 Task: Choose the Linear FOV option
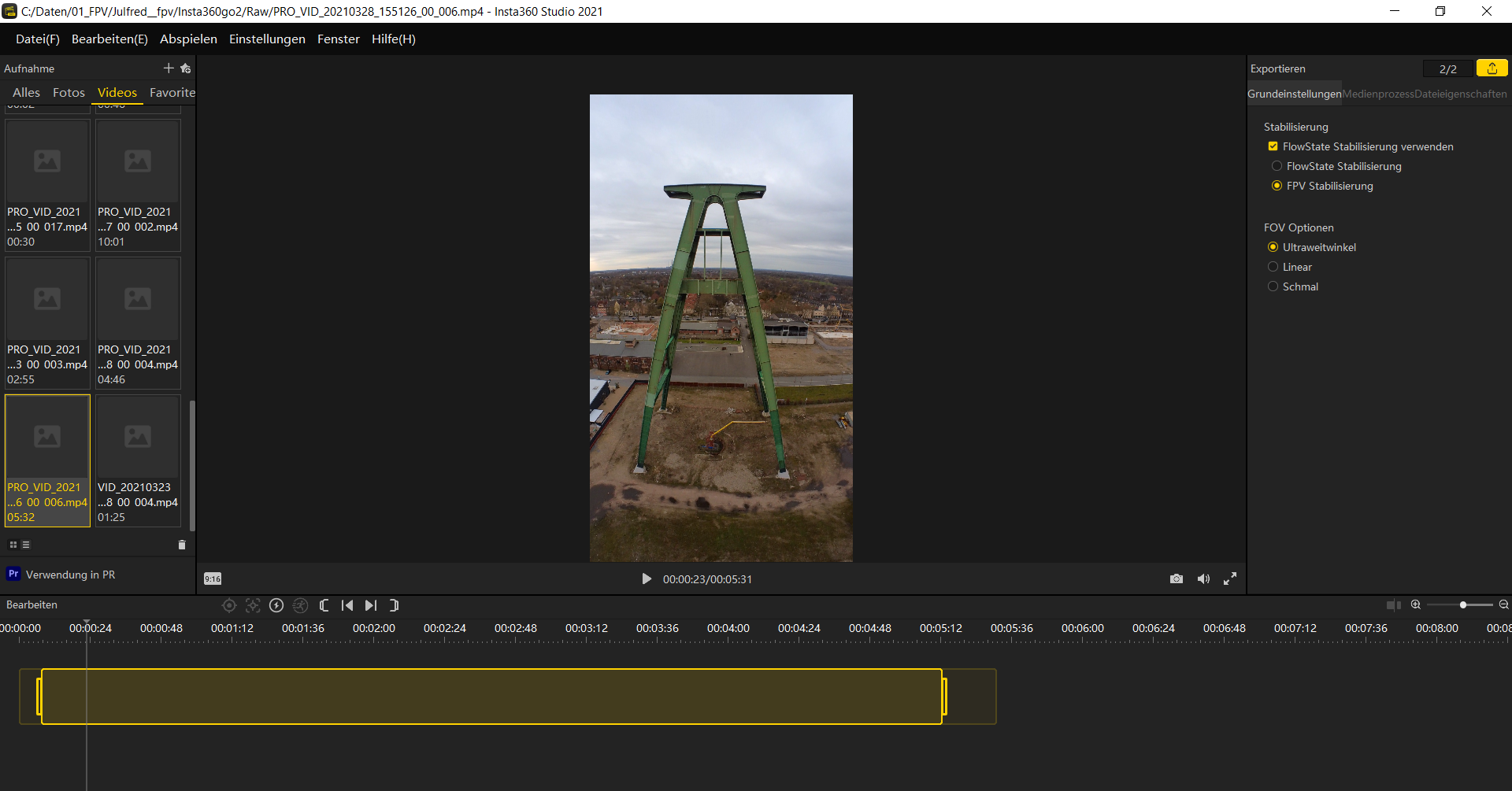tap(1273, 267)
